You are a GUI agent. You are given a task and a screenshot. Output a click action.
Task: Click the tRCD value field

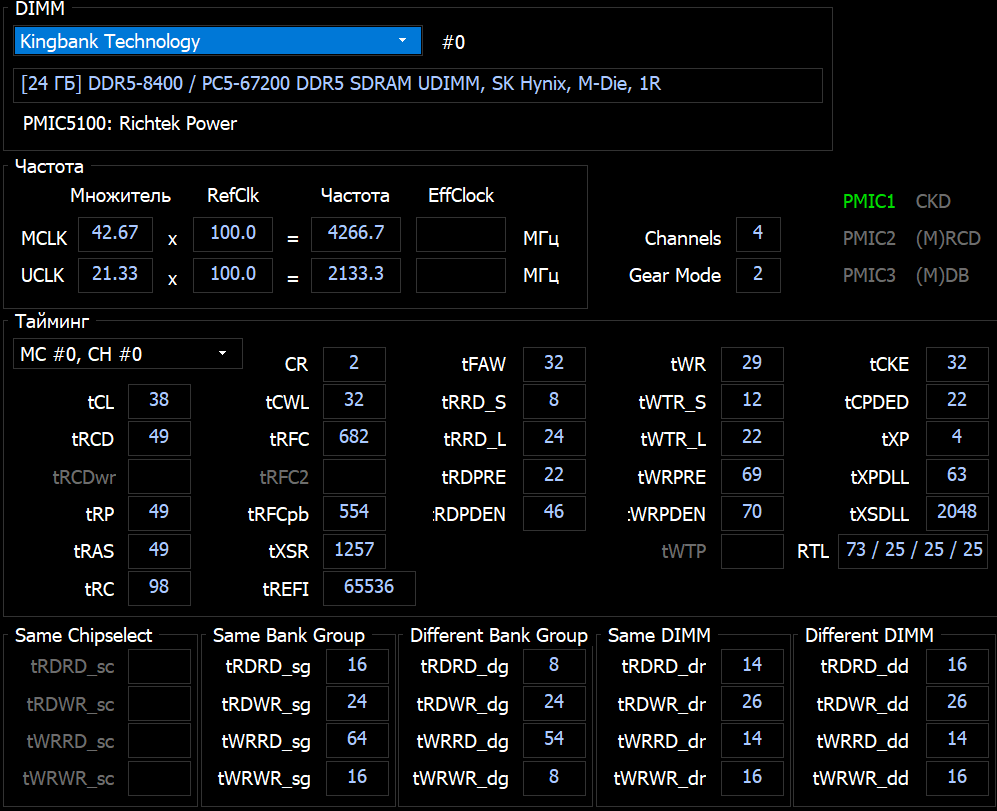click(x=159, y=438)
